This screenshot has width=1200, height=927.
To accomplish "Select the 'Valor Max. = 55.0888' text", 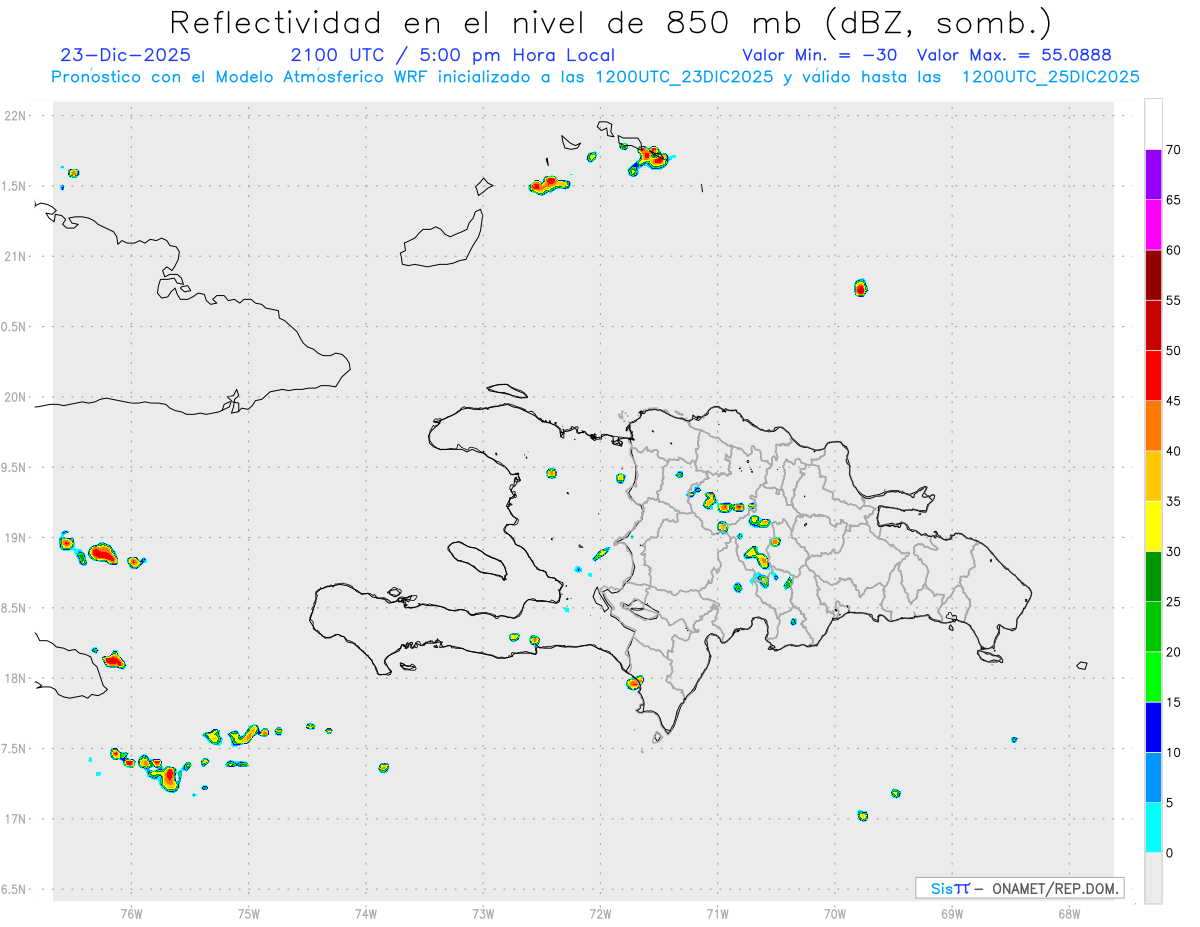I will coord(1014,55).
